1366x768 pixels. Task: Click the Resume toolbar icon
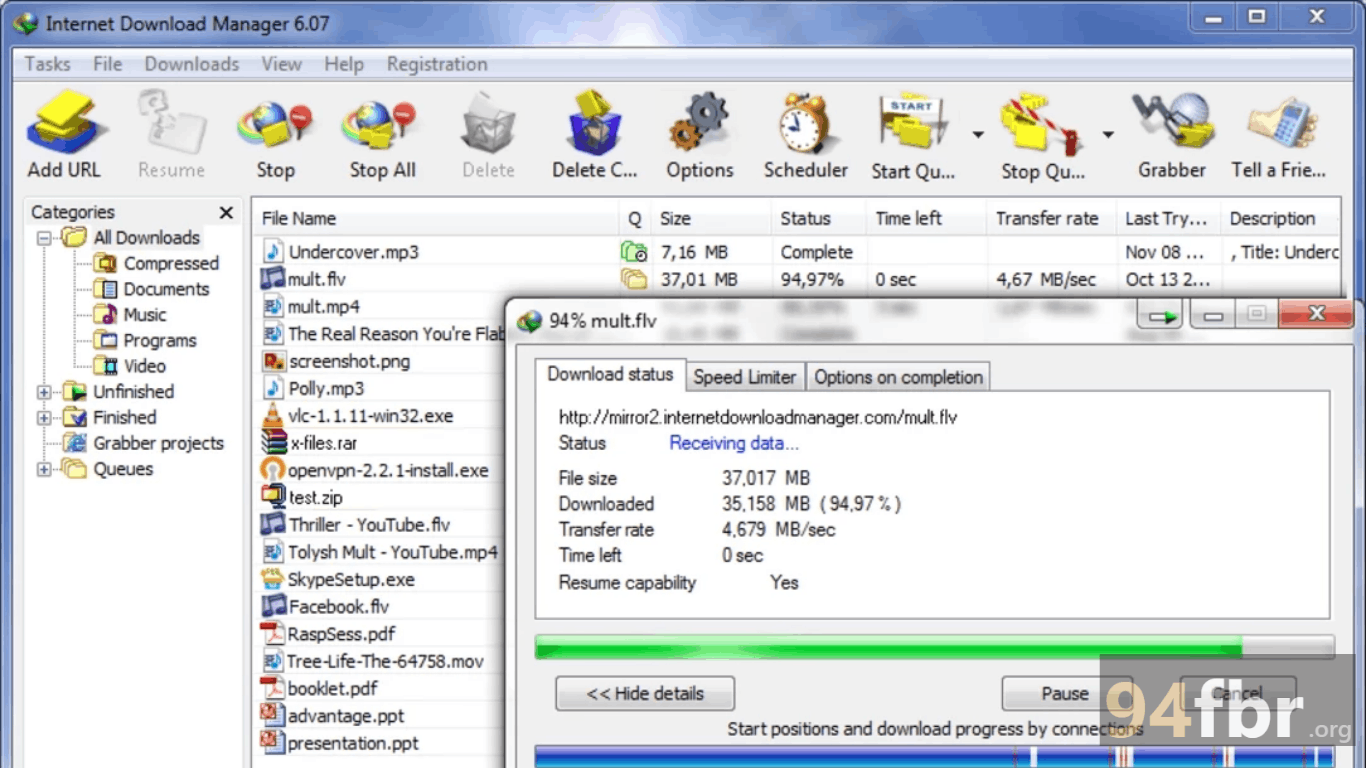(x=171, y=123)
